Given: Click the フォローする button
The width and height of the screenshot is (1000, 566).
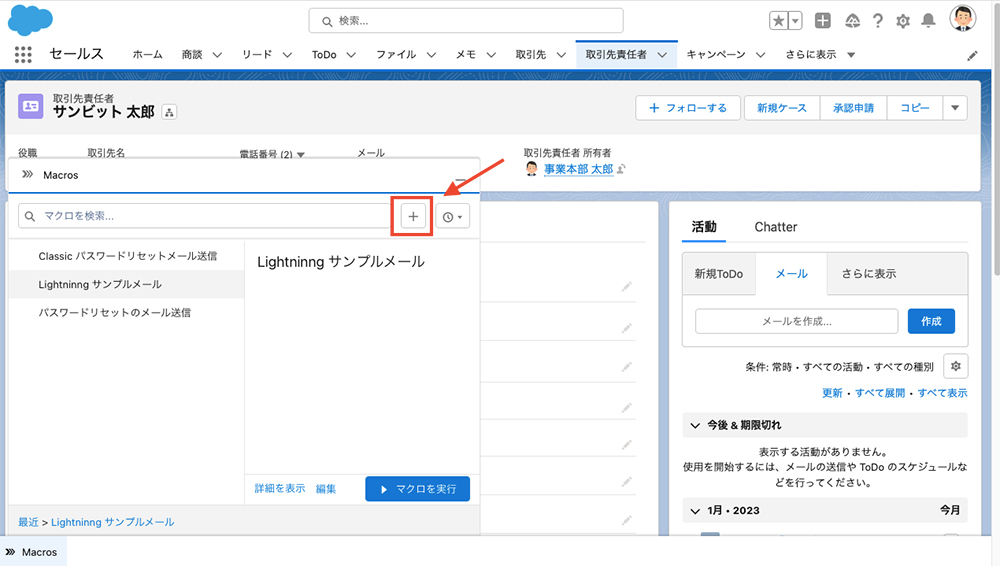Looking at the screenshot, I should coord(688,108).
